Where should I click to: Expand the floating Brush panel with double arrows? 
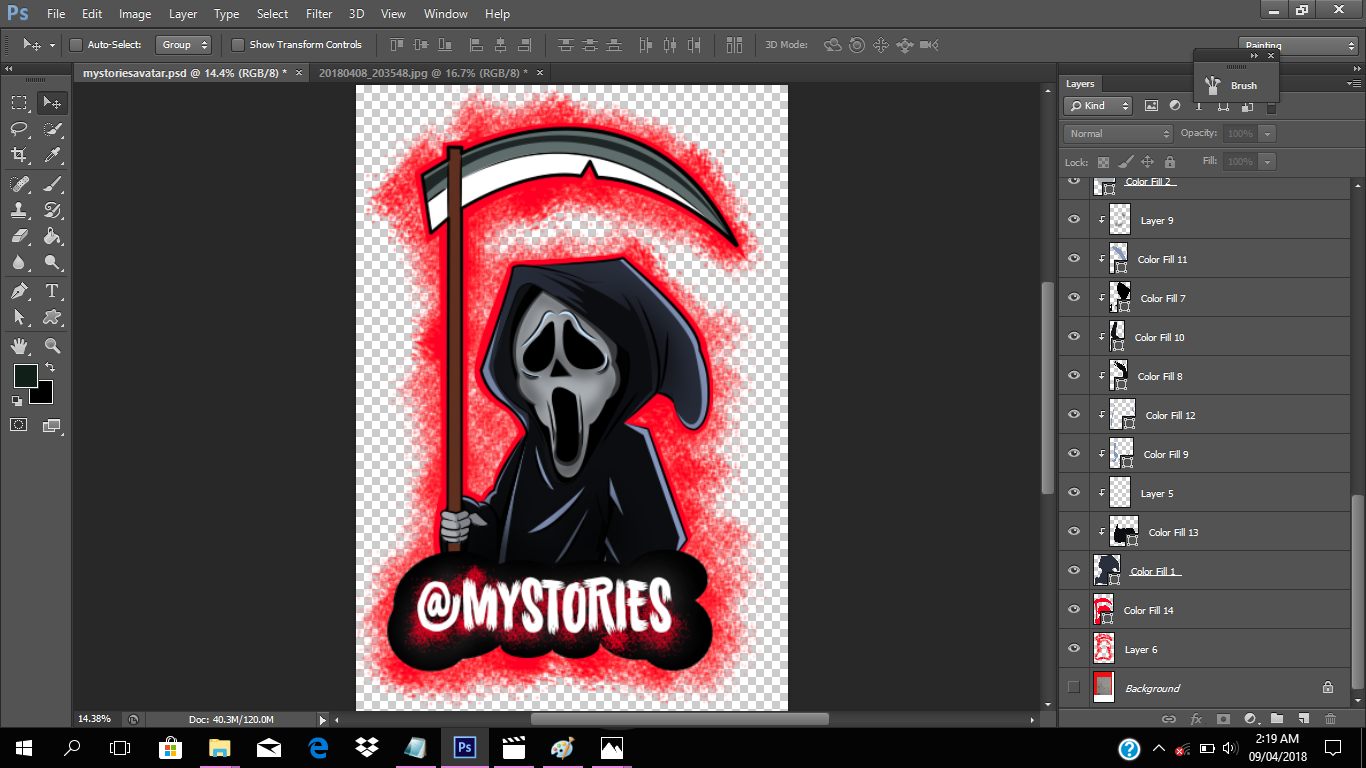coord(1254,56)
